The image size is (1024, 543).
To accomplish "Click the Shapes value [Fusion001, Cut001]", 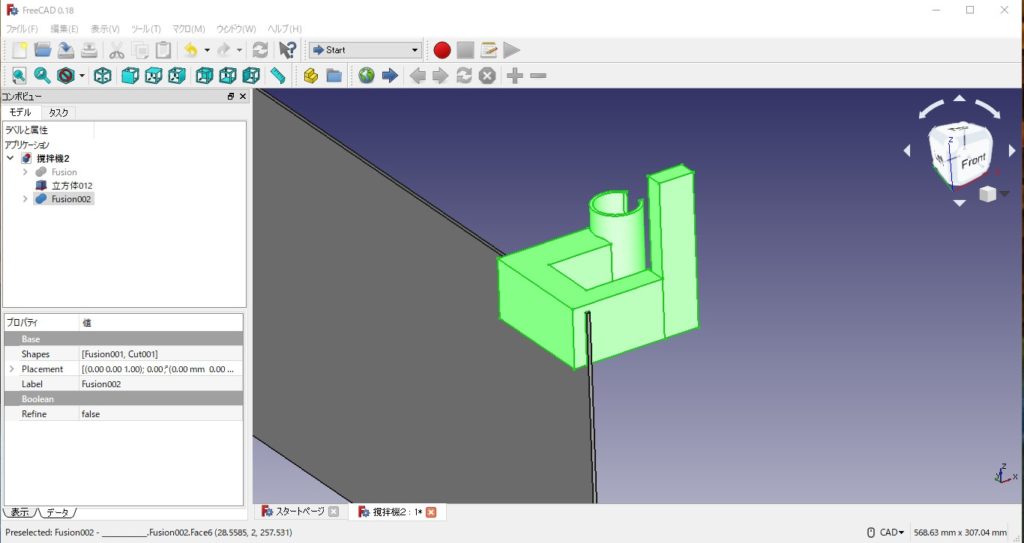I will 160,354.
